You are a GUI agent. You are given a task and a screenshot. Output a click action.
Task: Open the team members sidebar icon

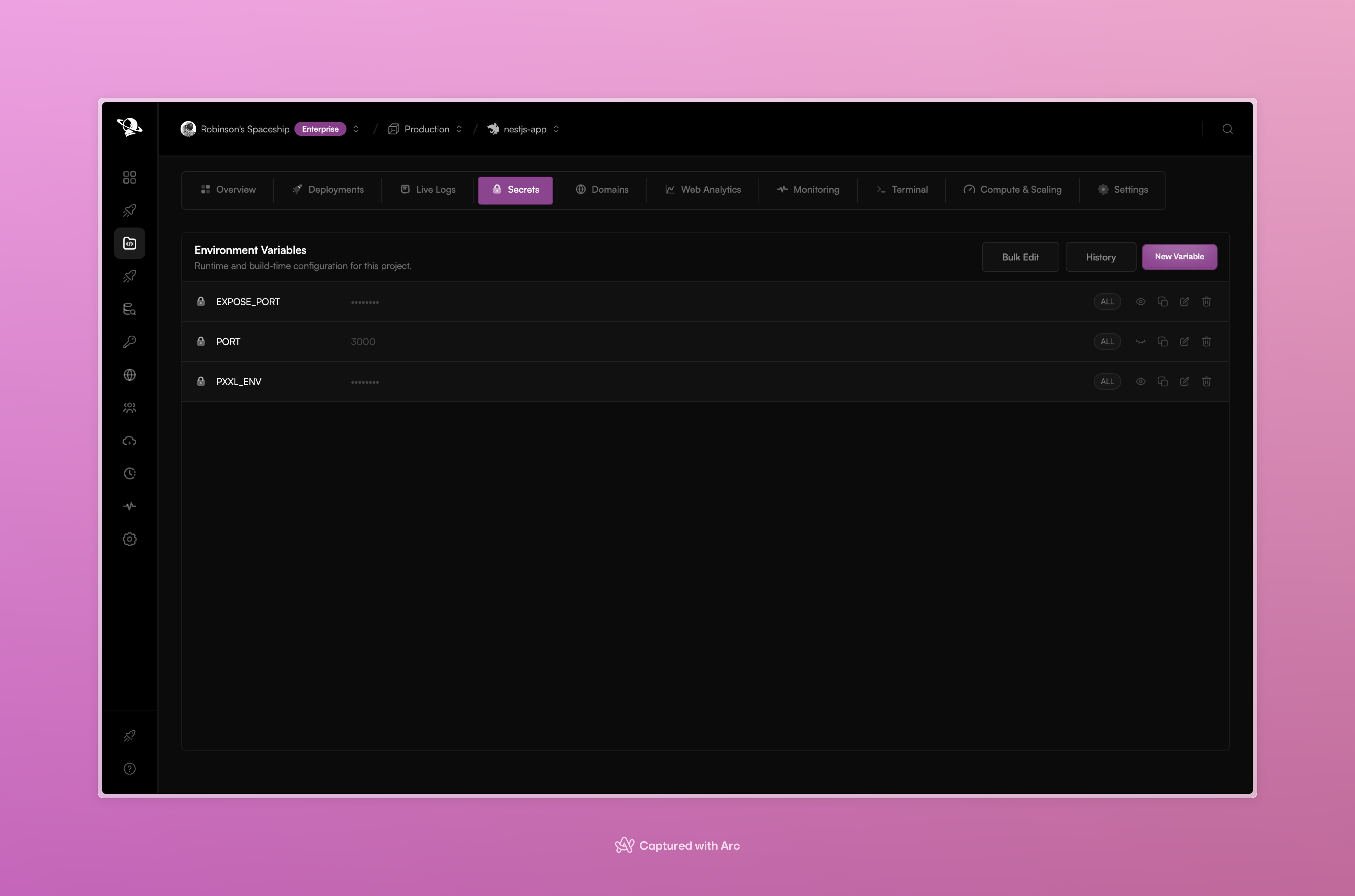[x=130, y=408]
